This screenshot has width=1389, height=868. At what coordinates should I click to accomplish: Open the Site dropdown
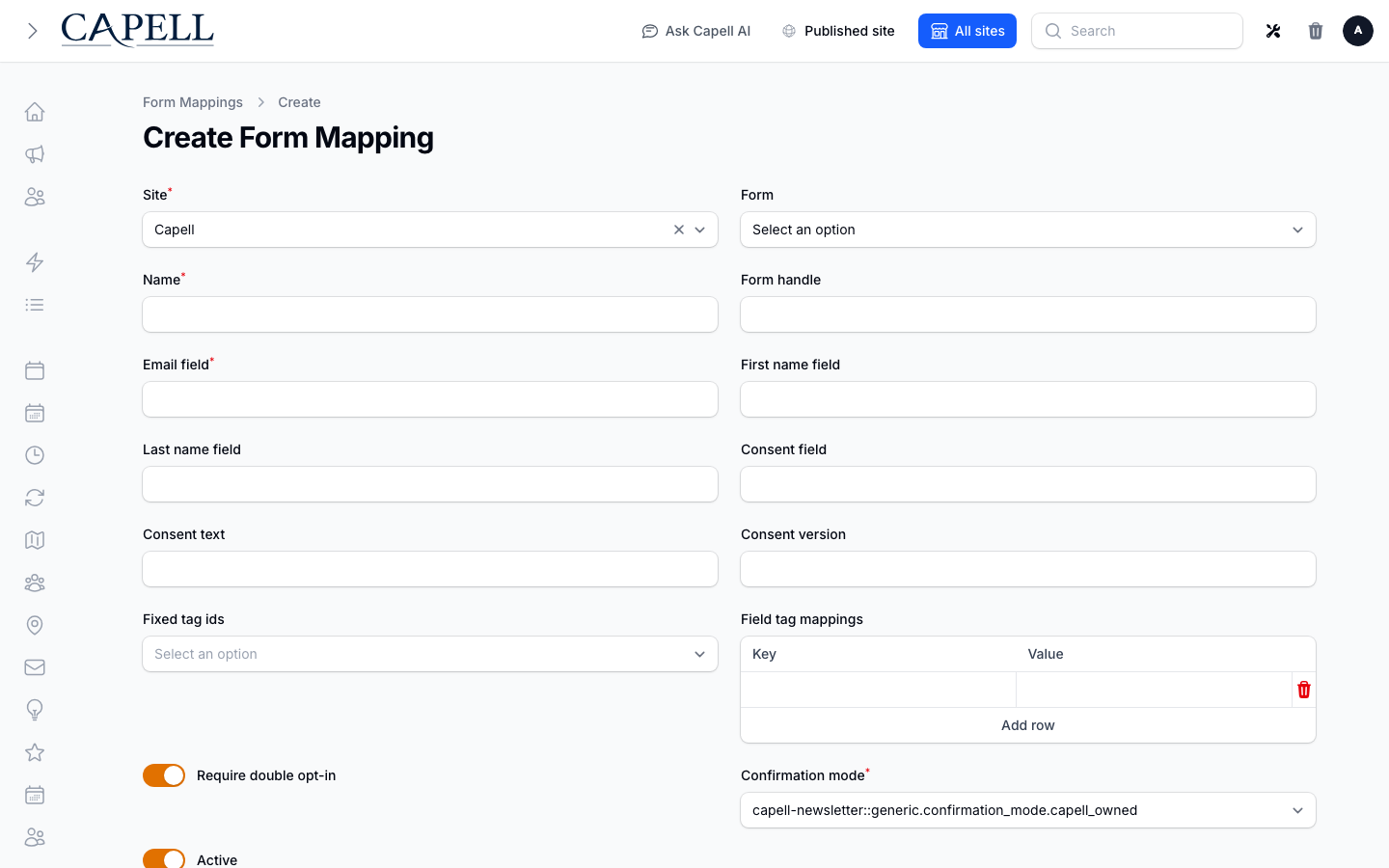[x=430, y=230]
